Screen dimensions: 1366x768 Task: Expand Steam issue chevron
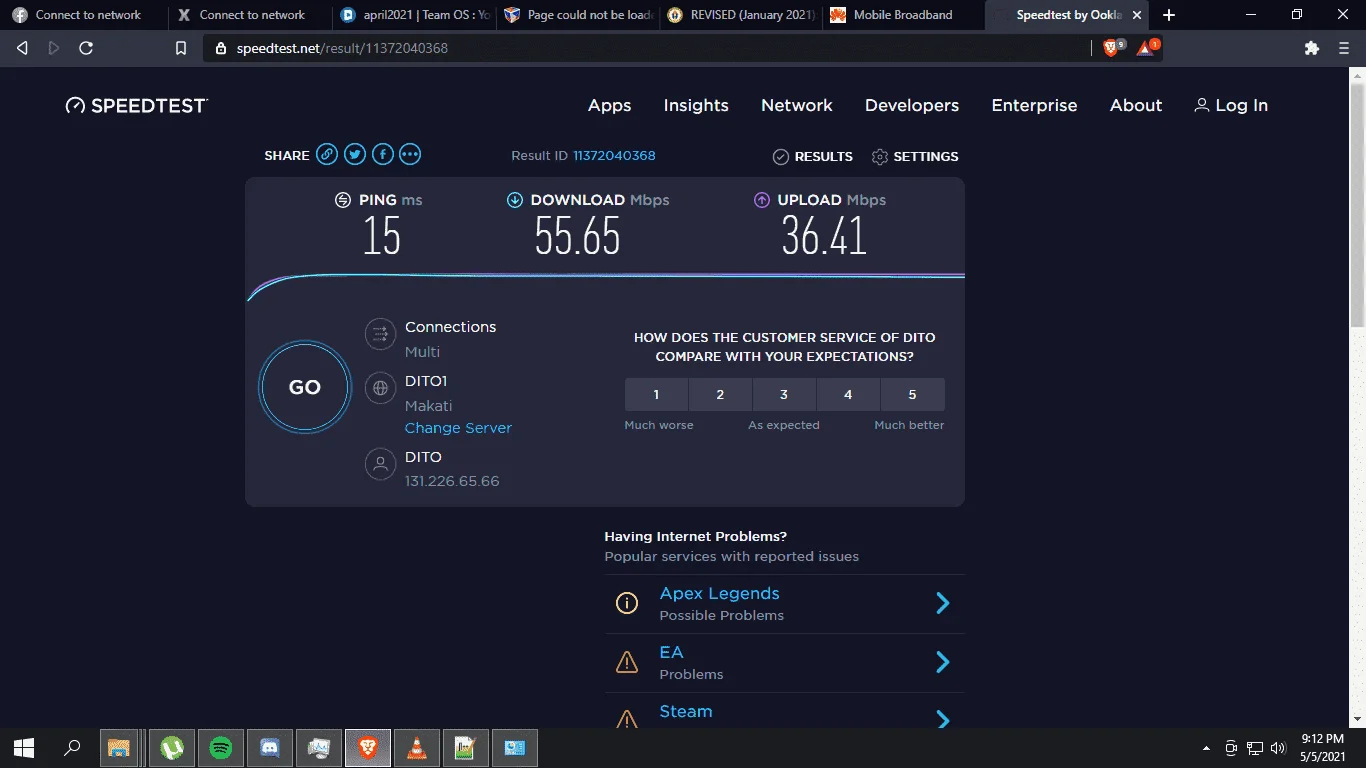tap(942, 718)
